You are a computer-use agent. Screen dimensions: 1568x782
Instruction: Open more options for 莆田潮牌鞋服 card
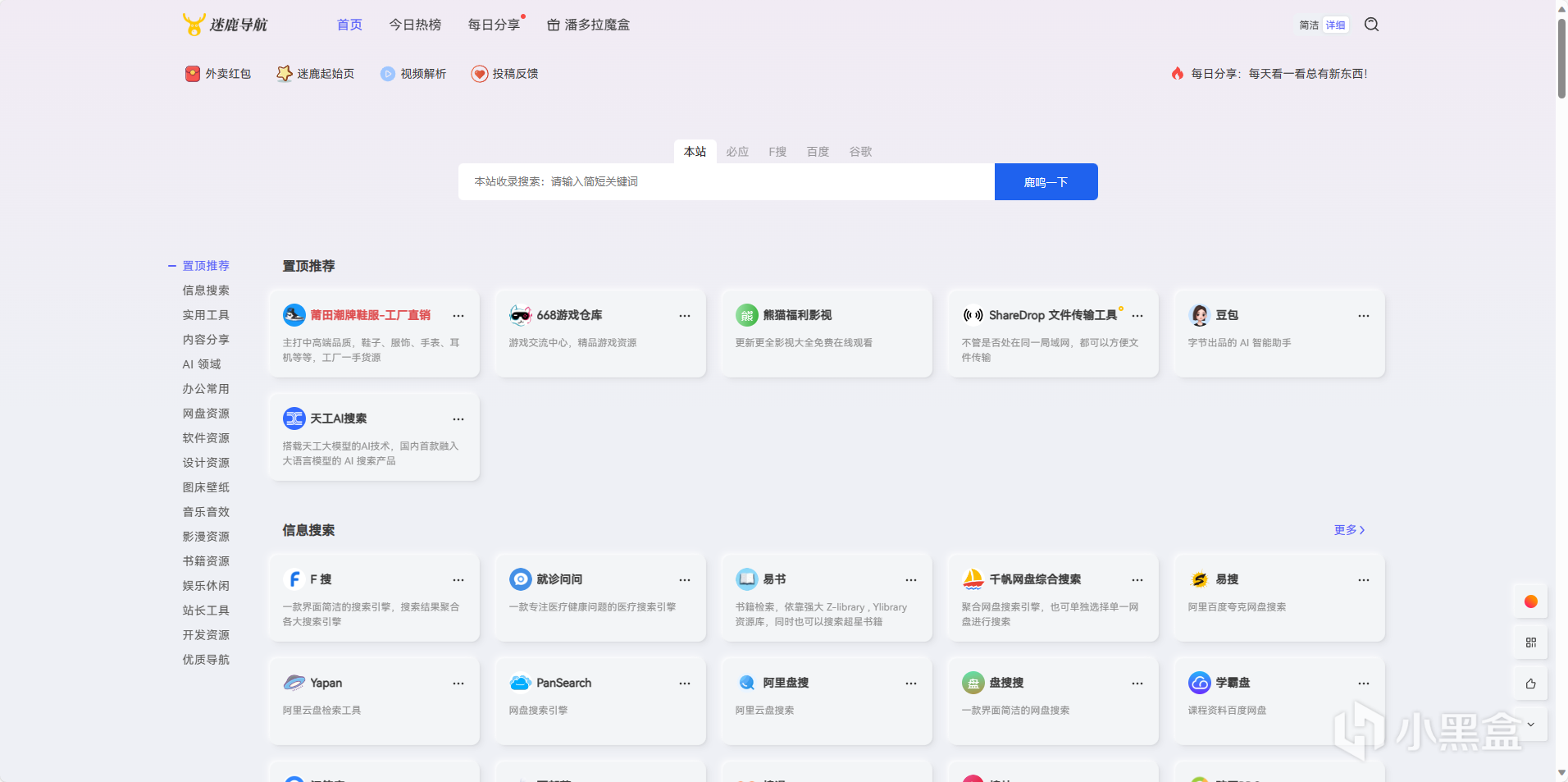tap(458, 316)
